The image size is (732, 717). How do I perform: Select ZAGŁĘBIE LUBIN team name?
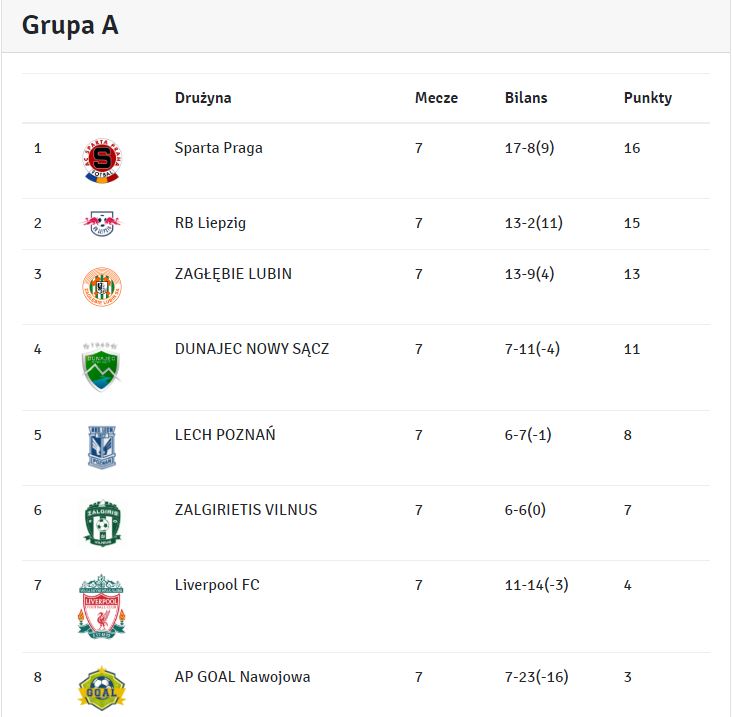click(233, 273)
